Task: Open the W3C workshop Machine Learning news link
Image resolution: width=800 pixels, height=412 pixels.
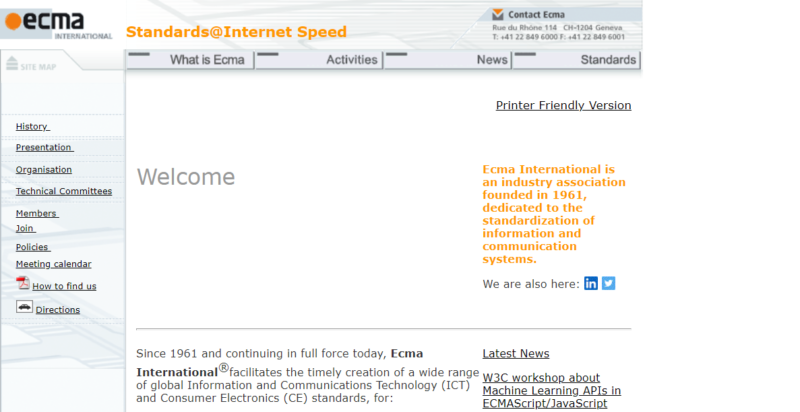Action: point(552,391)
